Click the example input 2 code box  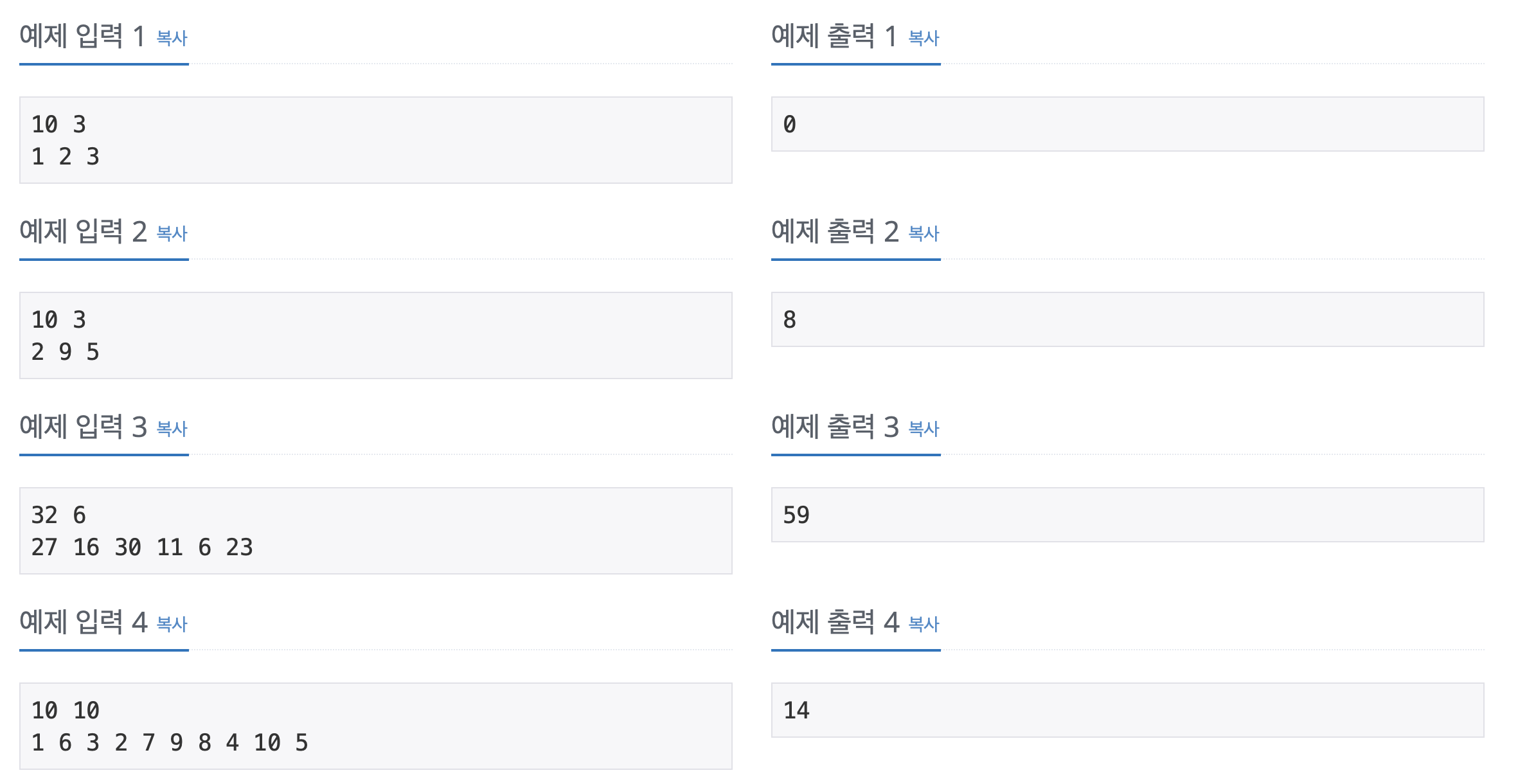[376, 335]
